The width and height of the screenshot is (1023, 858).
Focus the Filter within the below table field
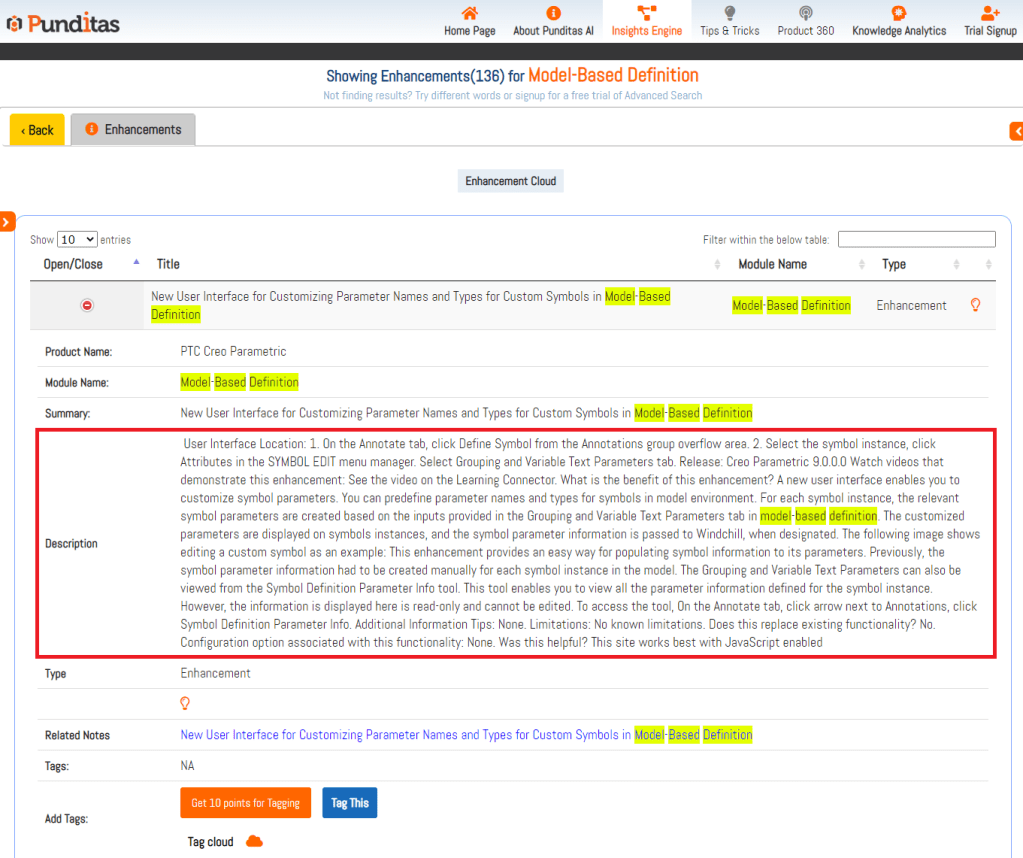916,239
